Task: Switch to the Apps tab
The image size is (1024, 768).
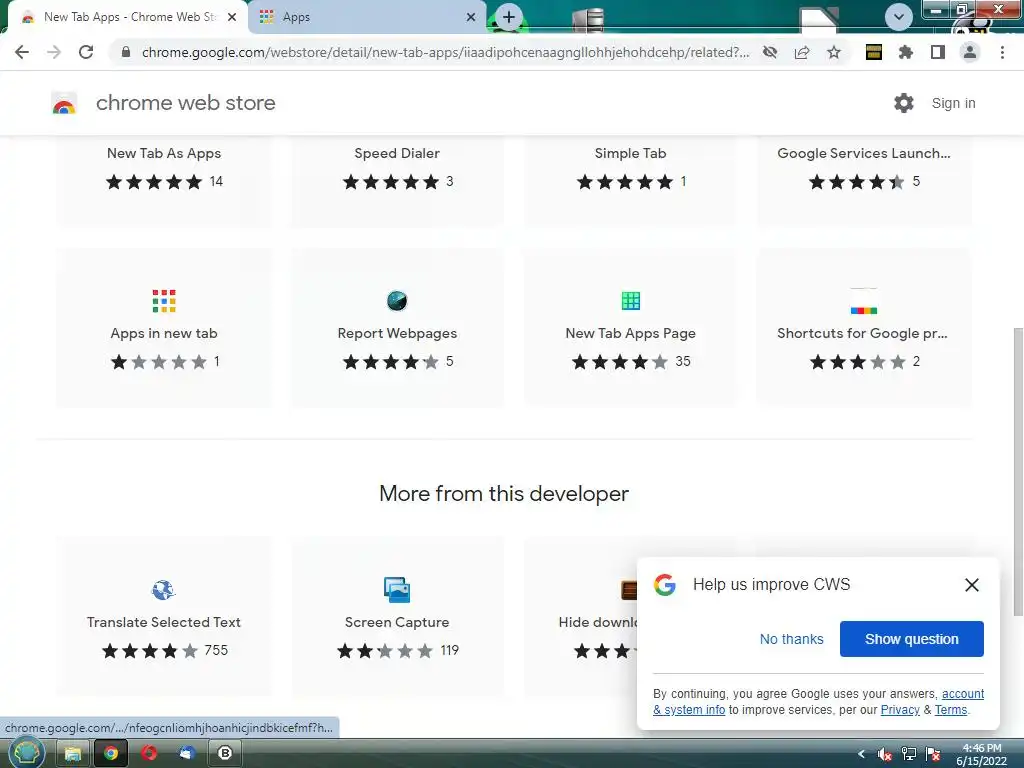Action: (367, 17)
